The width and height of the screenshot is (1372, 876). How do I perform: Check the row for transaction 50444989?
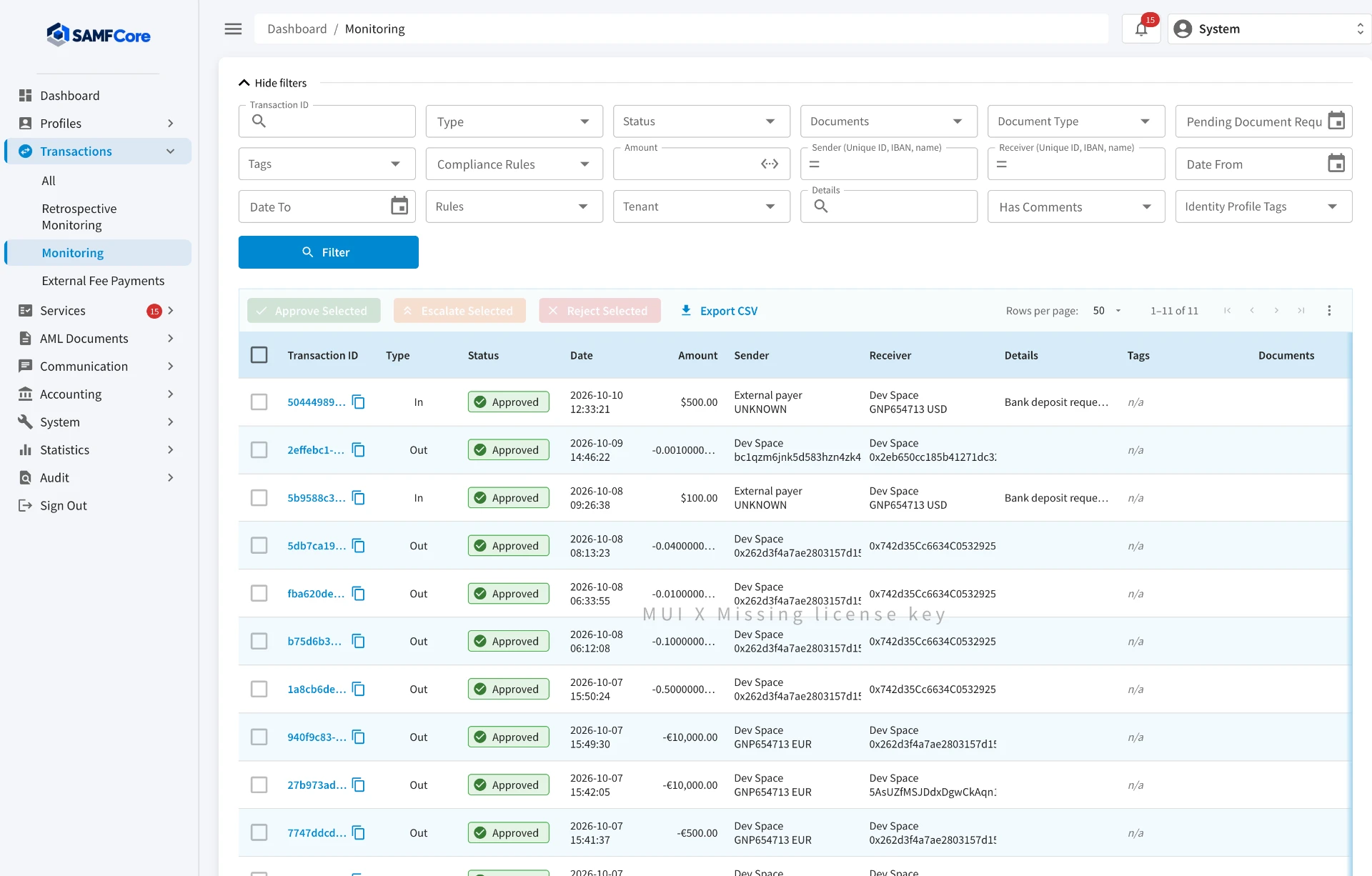pos(259,402)
